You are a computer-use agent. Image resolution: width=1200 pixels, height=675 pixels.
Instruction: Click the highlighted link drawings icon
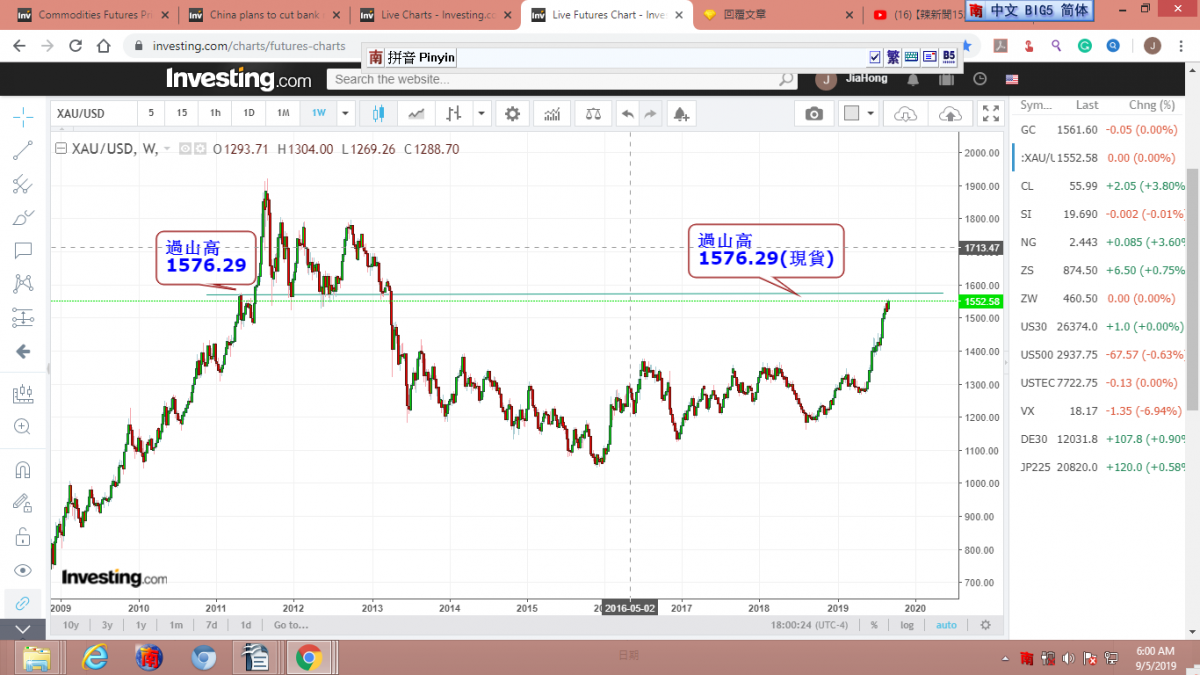(x=23, y=603)
